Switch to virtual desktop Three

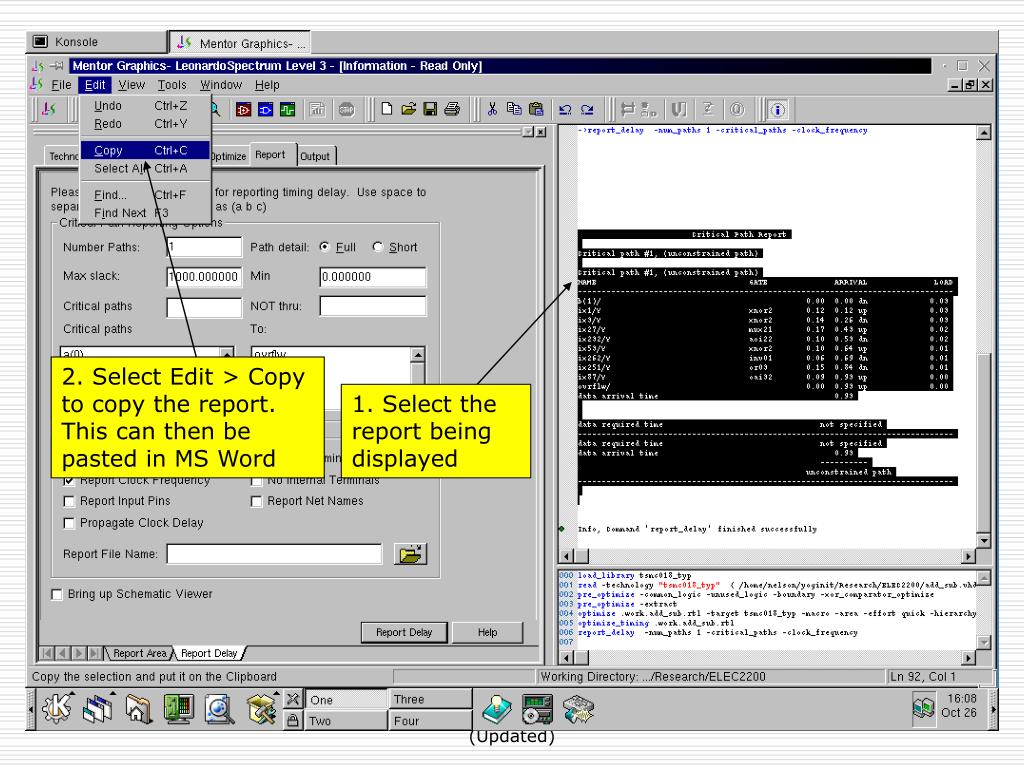[430, 699]
